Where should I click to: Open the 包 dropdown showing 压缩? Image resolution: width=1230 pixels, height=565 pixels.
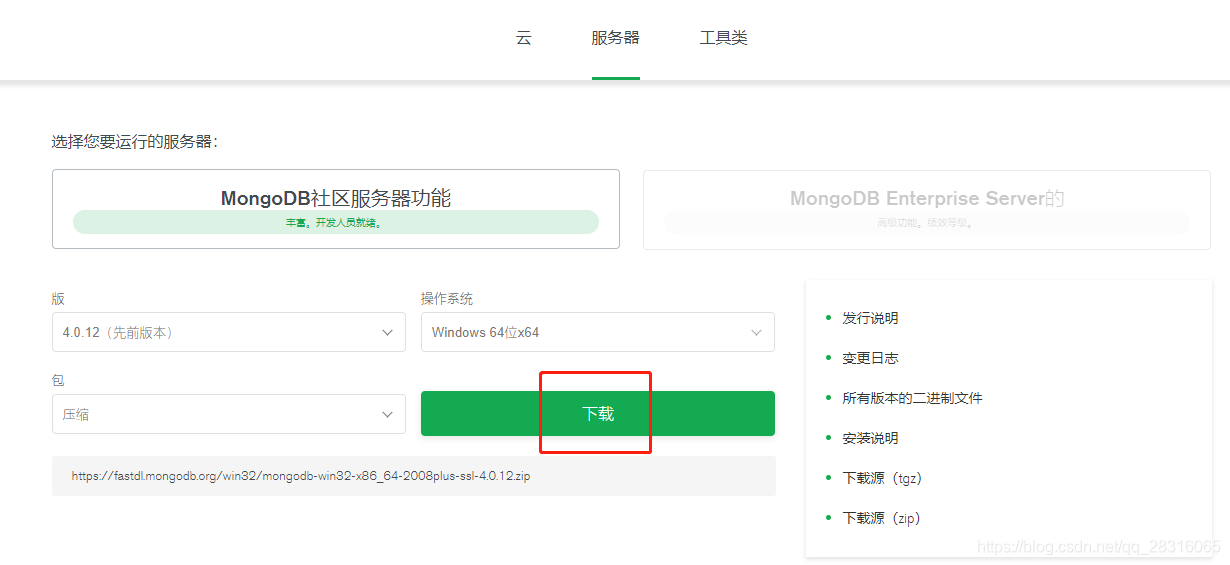[229, 414]
